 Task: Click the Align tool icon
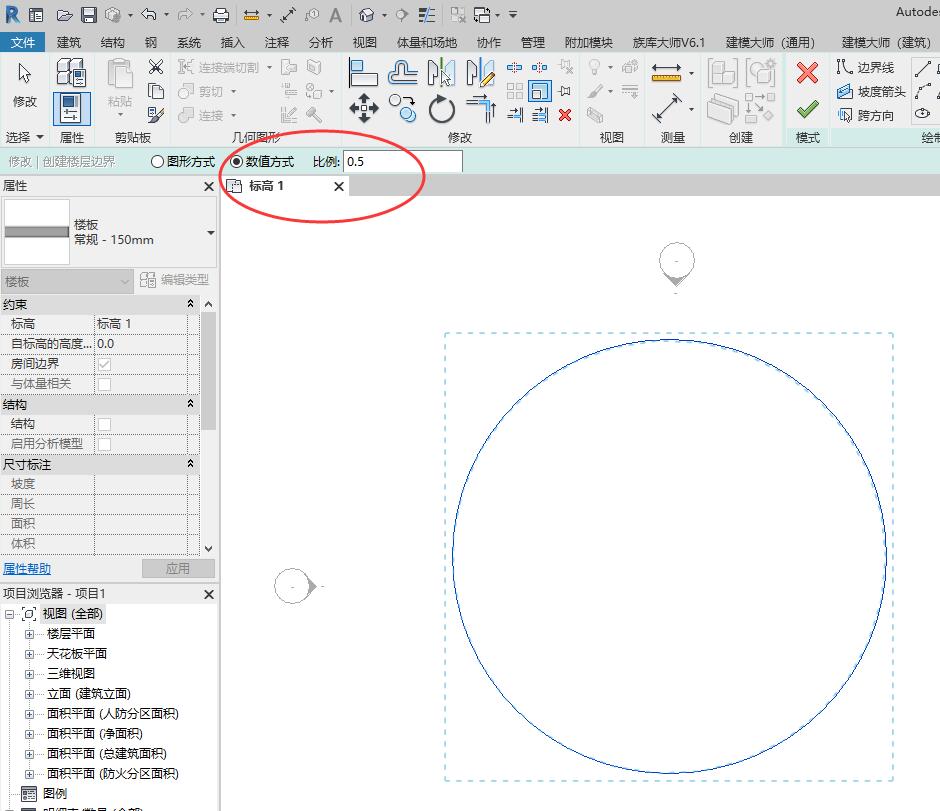[x=364, y=72]
